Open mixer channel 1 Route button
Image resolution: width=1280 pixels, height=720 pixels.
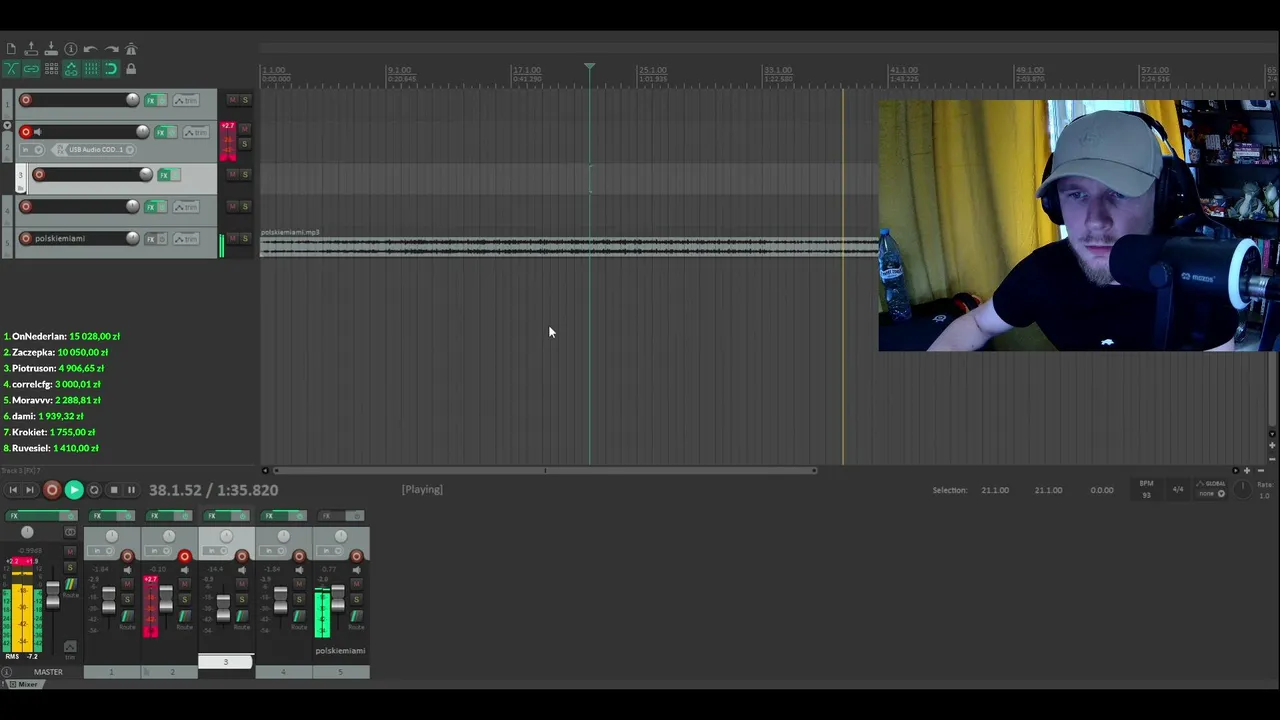pos(127,616)
